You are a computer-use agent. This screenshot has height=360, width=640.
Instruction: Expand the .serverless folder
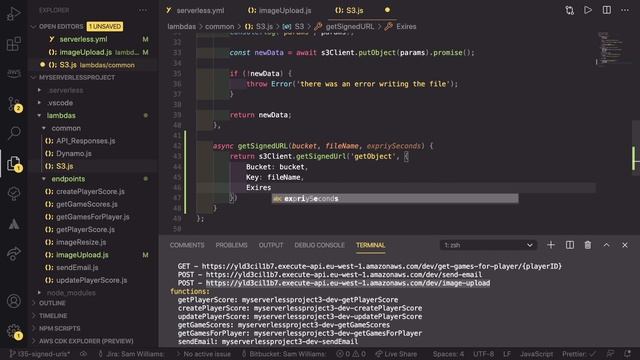coord(65,90)
